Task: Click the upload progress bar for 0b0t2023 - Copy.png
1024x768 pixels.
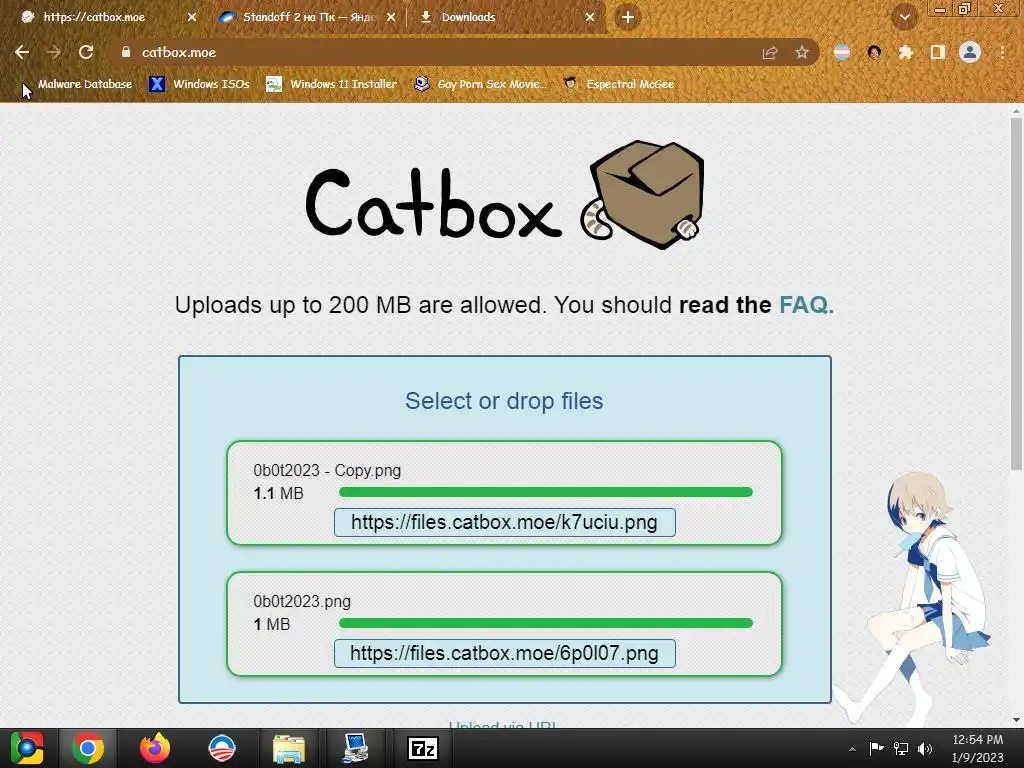Action: click(x=546, y=492)
